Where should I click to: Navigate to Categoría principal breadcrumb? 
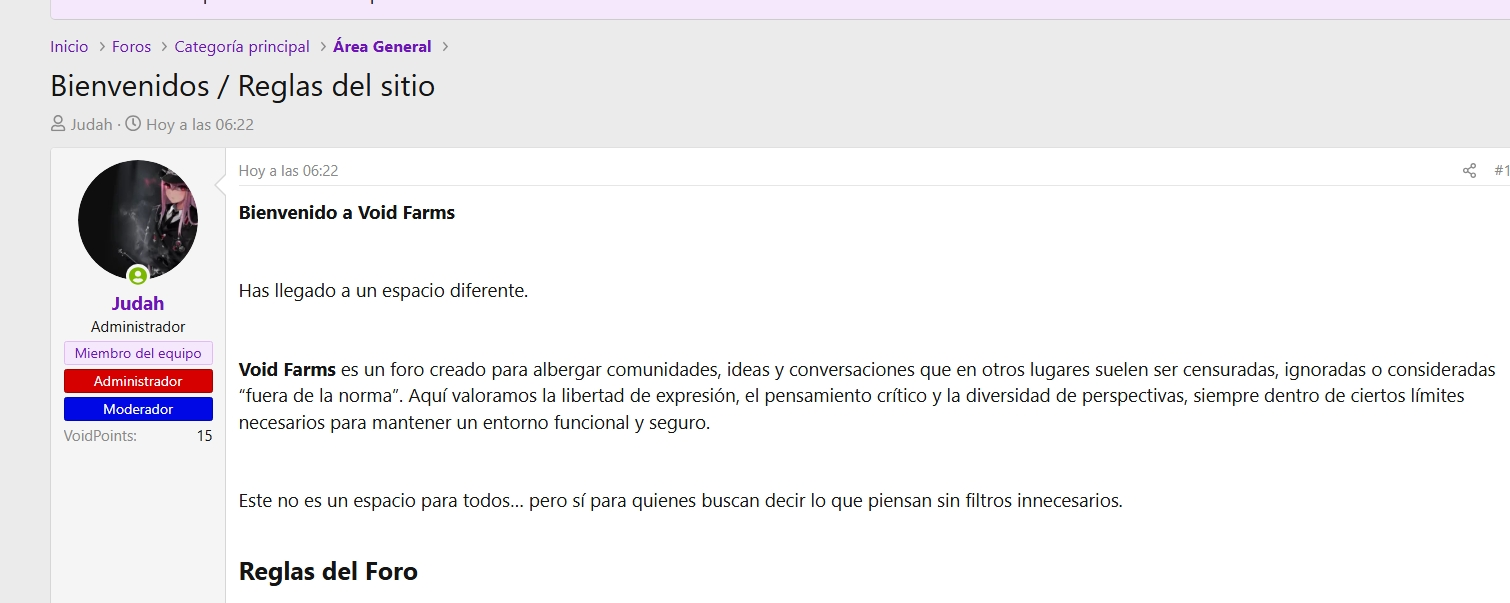[242, 47]
